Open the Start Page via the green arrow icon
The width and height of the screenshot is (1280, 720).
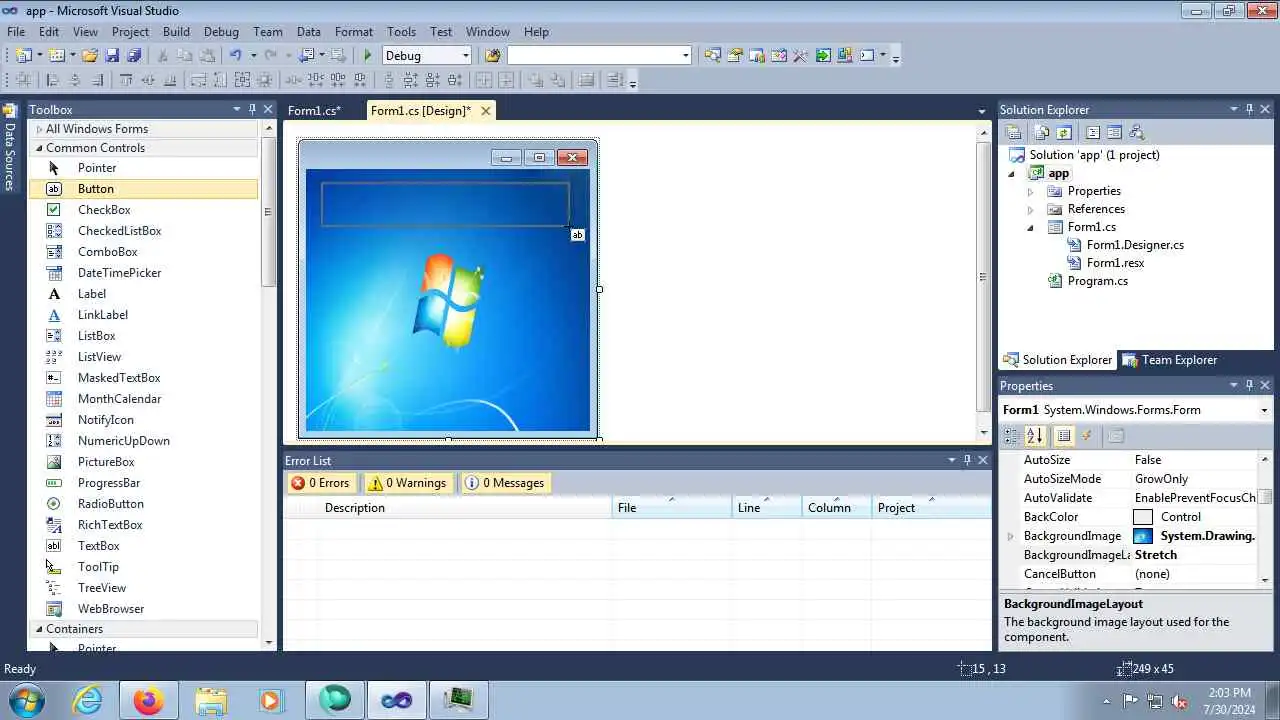click(822, 56)
